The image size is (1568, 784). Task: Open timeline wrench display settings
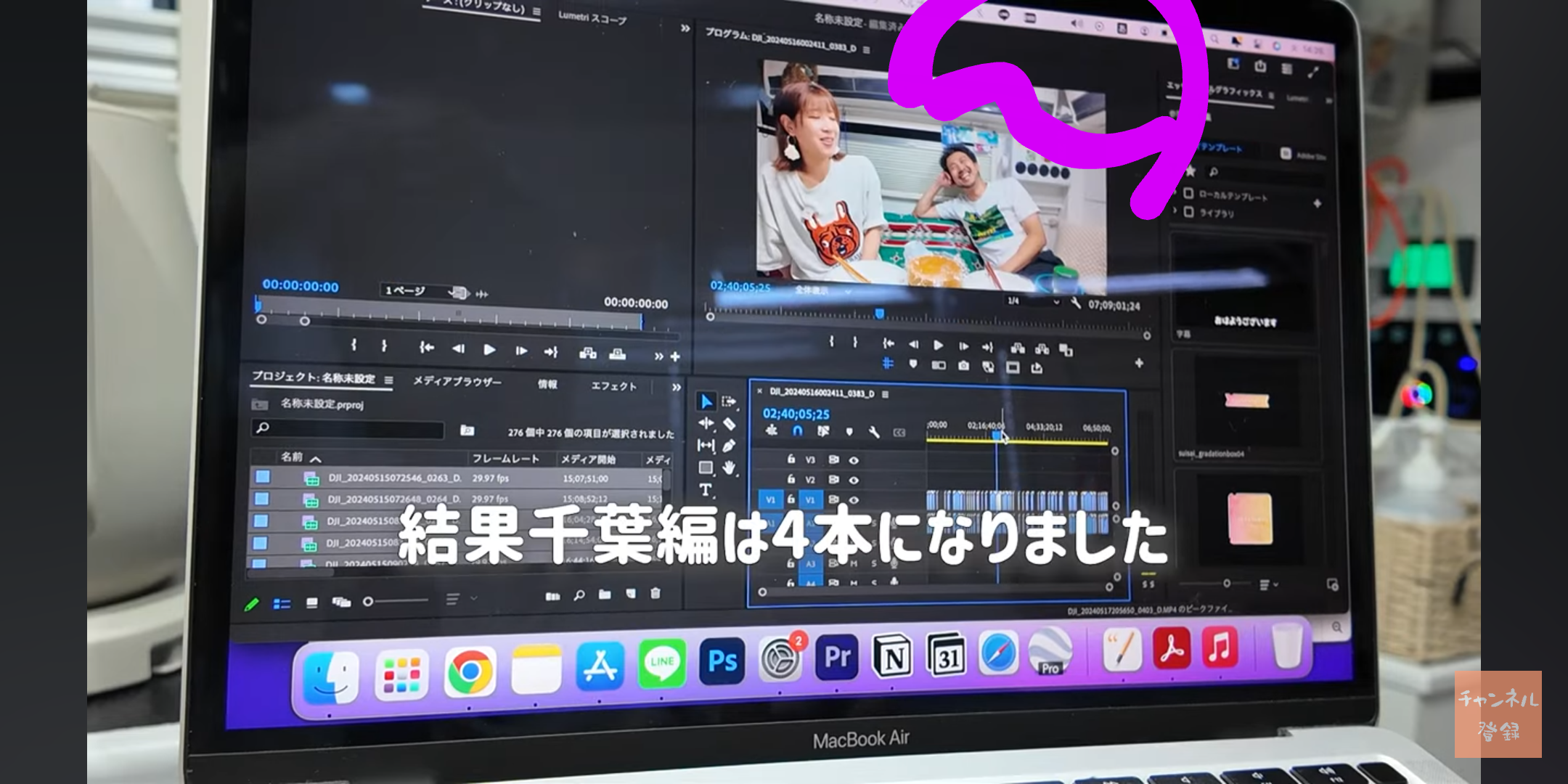(x=874, y=432)
